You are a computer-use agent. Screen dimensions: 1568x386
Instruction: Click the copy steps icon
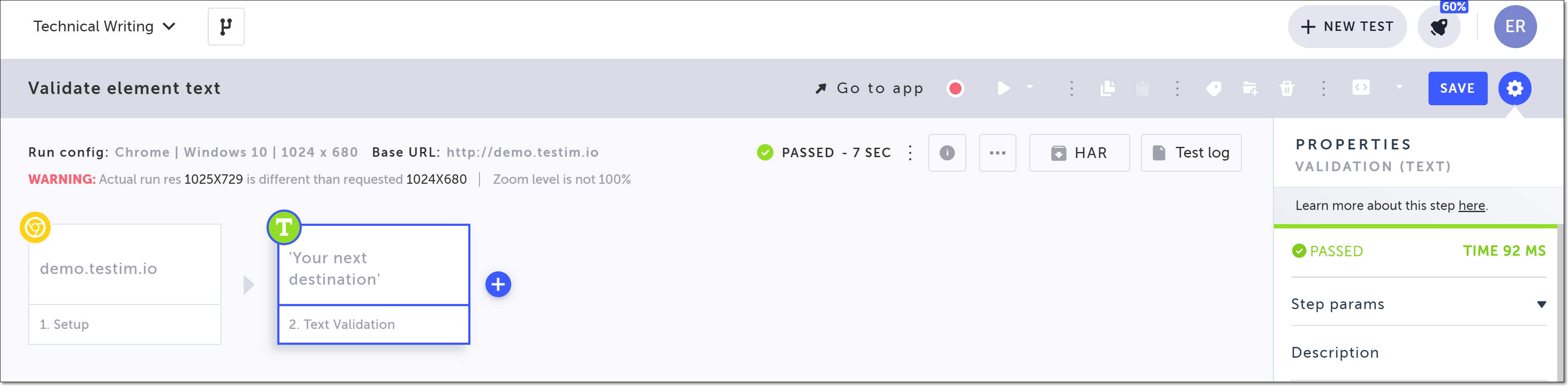point(1107,89)
